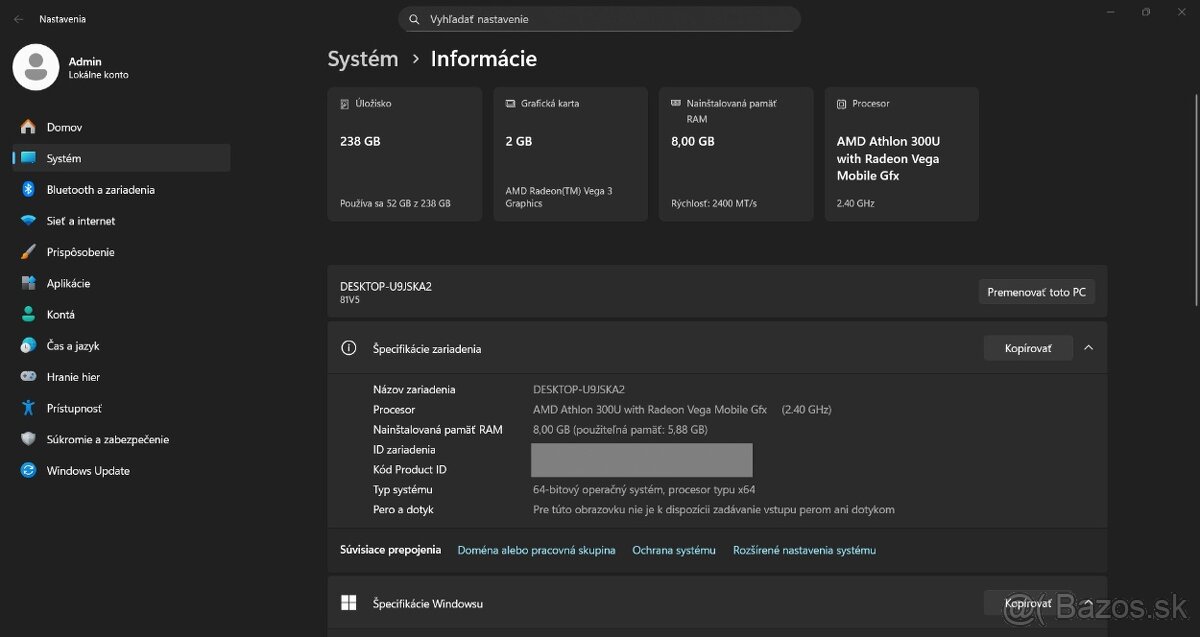The height and width of the screenshot is (637, 1200).
Task: Collapse the Špecifikácie zariadenia section
Action: coord(1088,348)
